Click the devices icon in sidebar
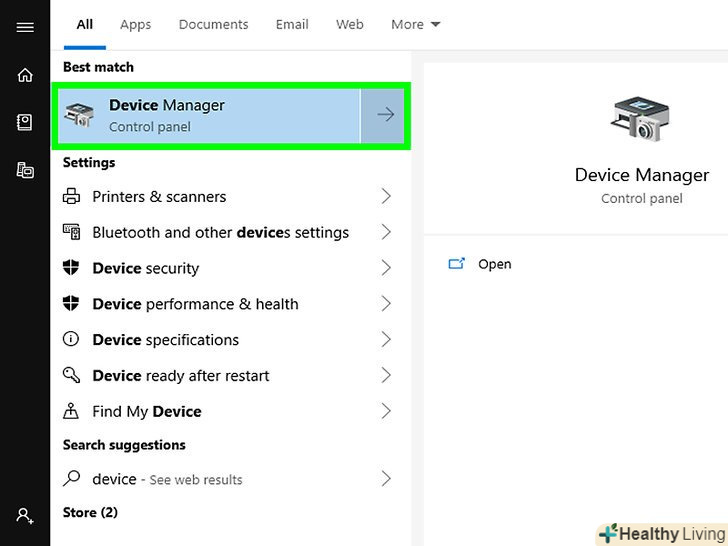Viewport: 728px width, 546px height. [x=25, y=170]
